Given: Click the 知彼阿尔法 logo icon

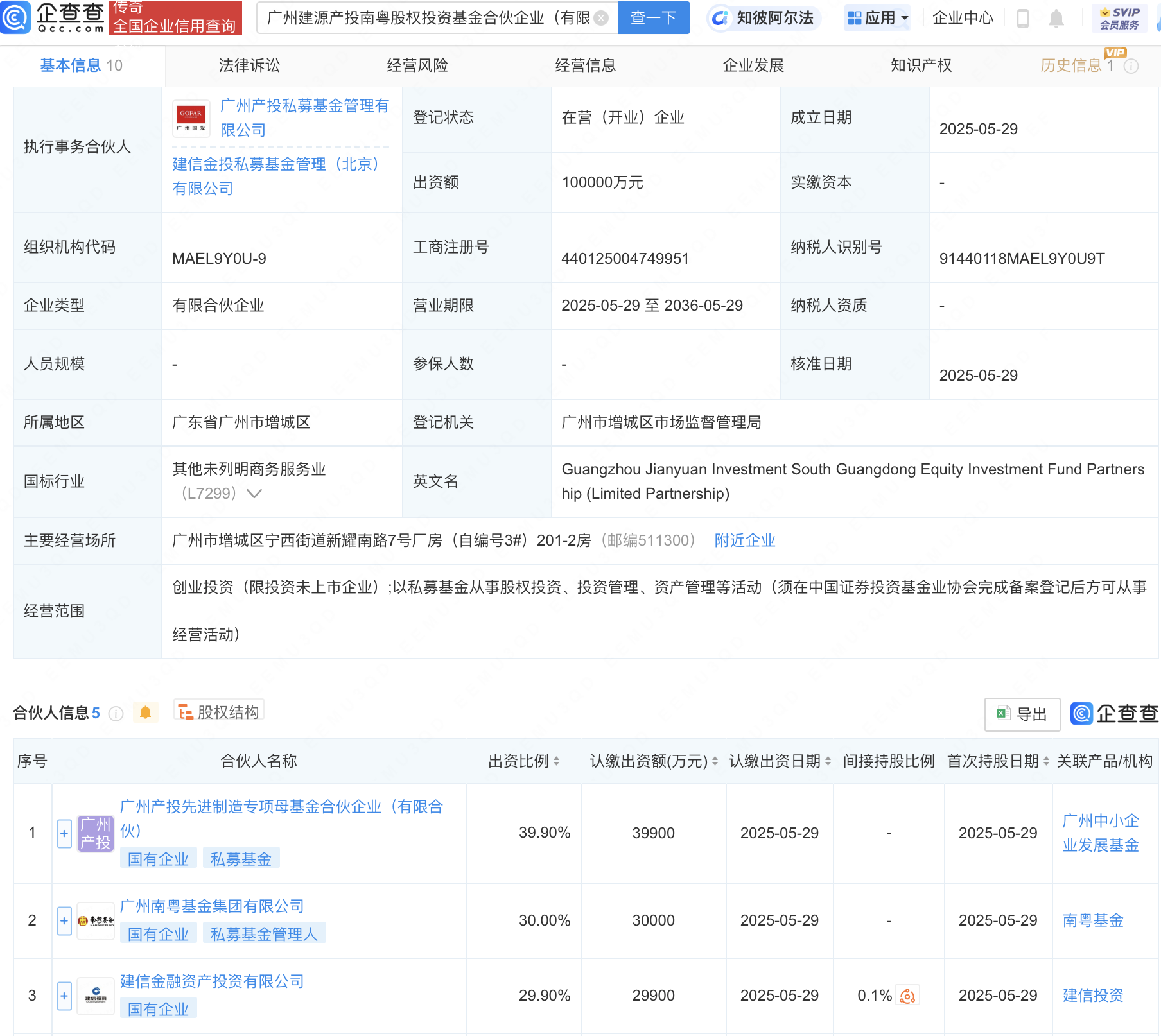Looking at the screenshot, I should click(x=720, y=18).
